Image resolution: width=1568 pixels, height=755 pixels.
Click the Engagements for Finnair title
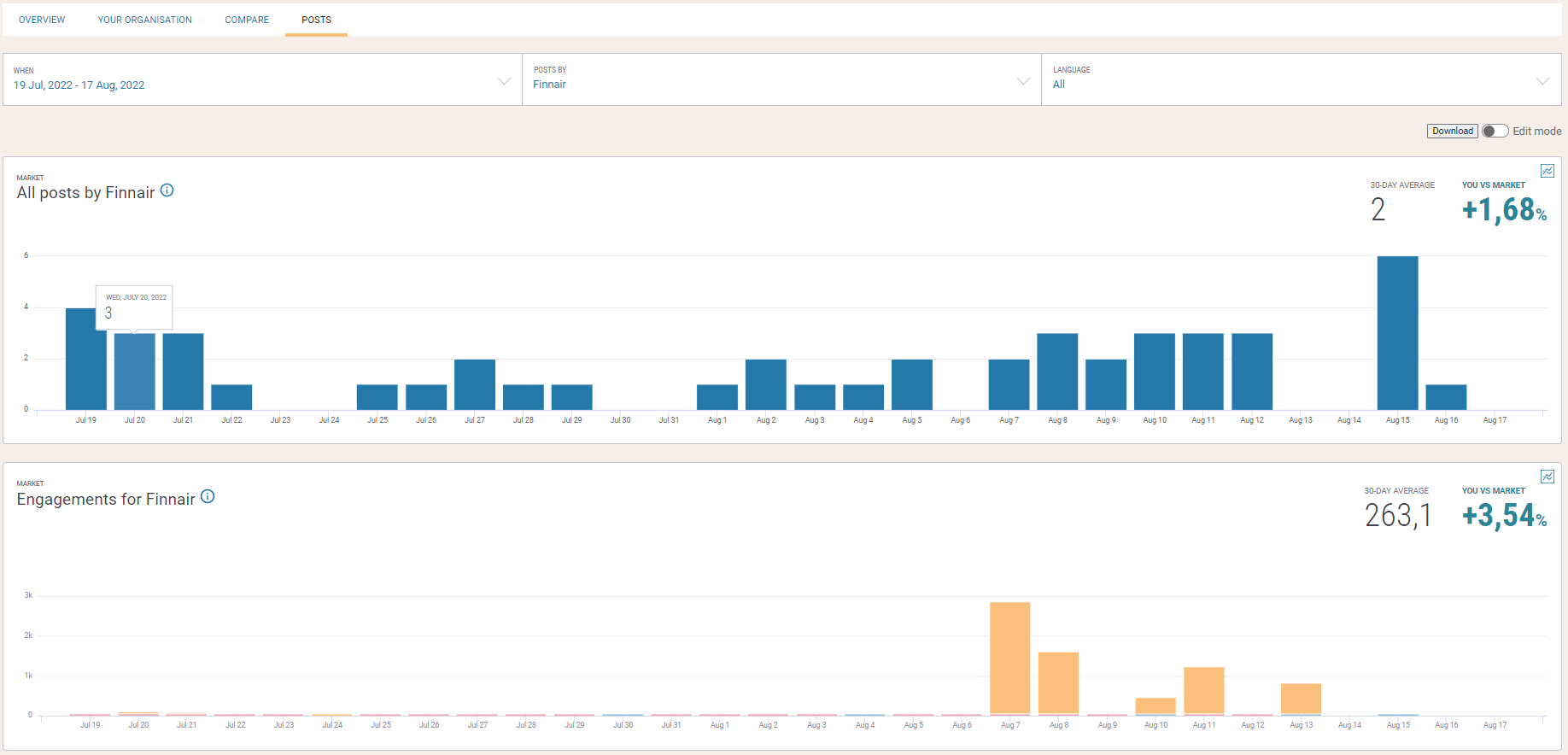[x=106, y=499]
